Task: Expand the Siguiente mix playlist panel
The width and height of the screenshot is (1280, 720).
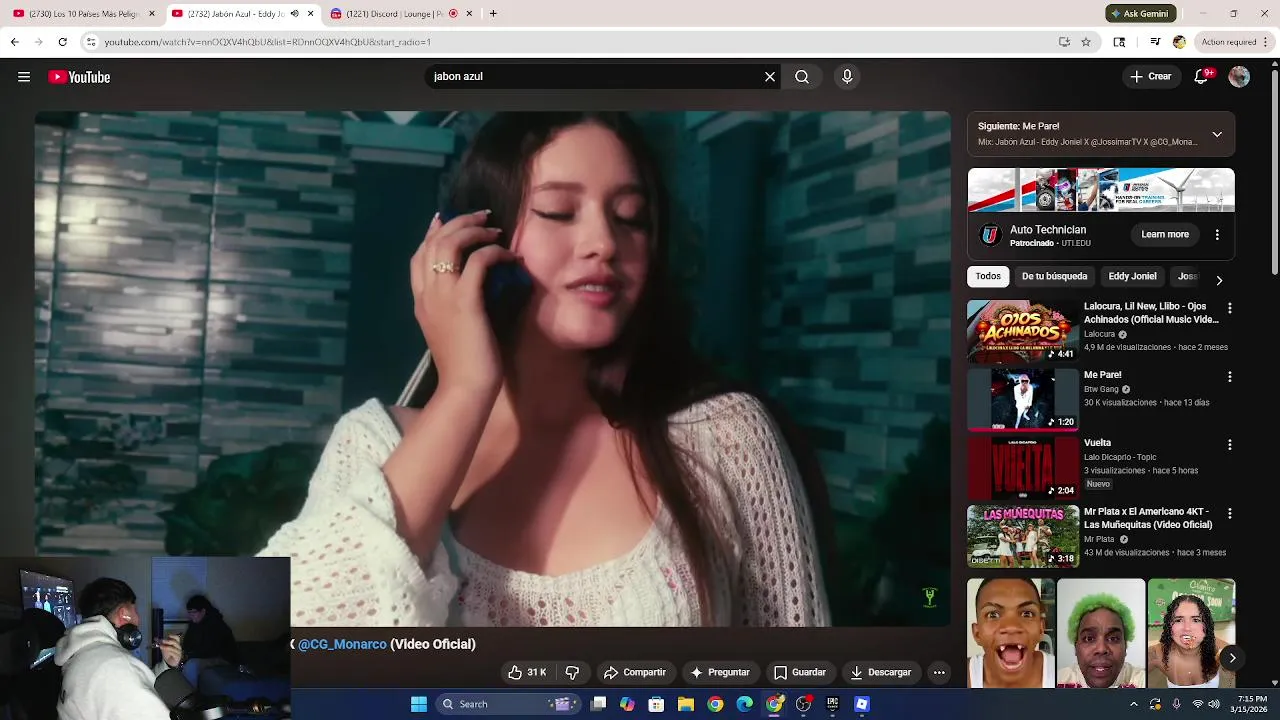Action: point(1217,134)
